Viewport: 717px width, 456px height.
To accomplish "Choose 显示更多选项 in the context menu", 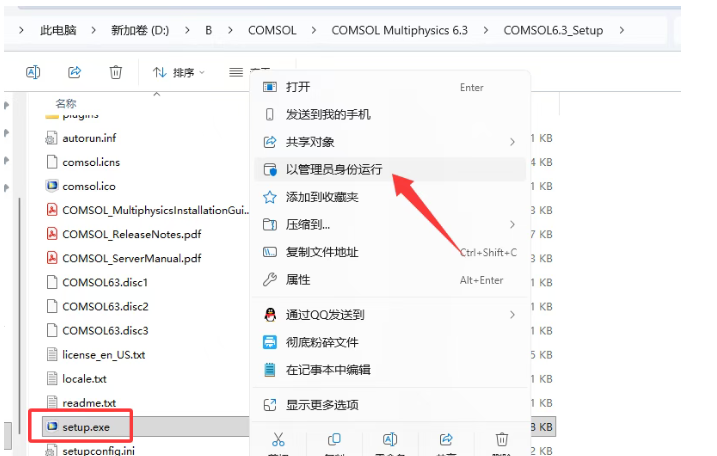I will tap(390, 405).
